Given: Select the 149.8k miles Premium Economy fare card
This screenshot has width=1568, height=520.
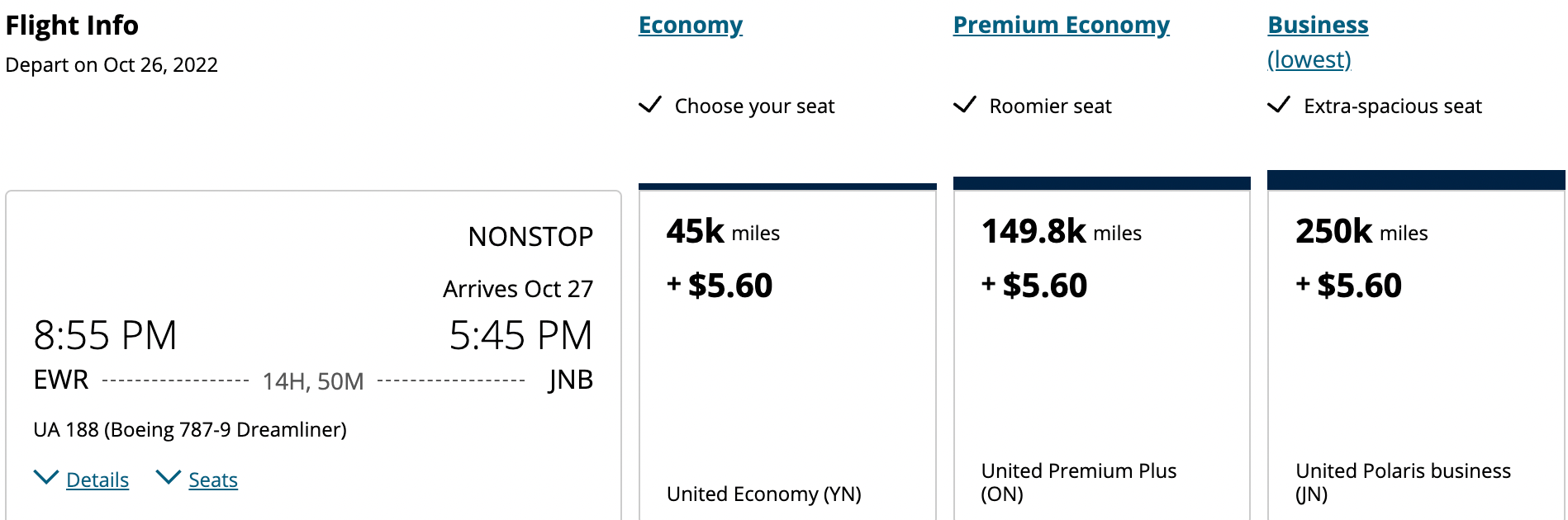Looking at the screenshot, I should (1101, 347).
